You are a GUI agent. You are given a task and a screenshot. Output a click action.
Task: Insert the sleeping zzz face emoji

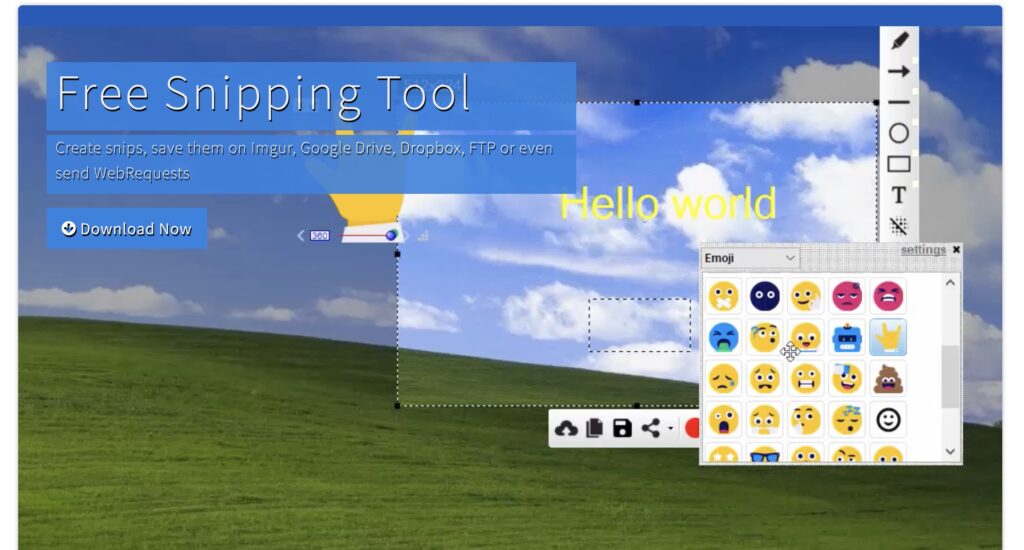click(847, 420)
